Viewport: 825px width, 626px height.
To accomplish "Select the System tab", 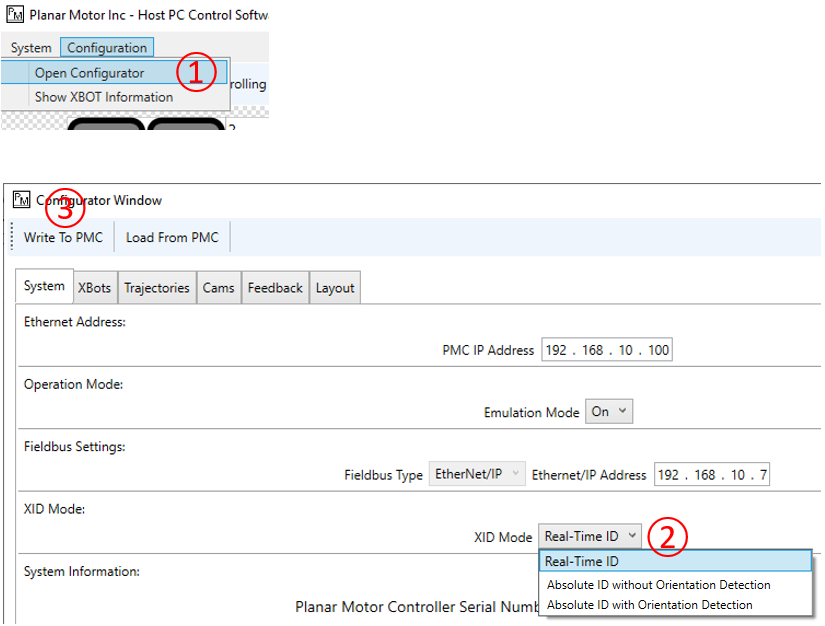I will (44, 286).
